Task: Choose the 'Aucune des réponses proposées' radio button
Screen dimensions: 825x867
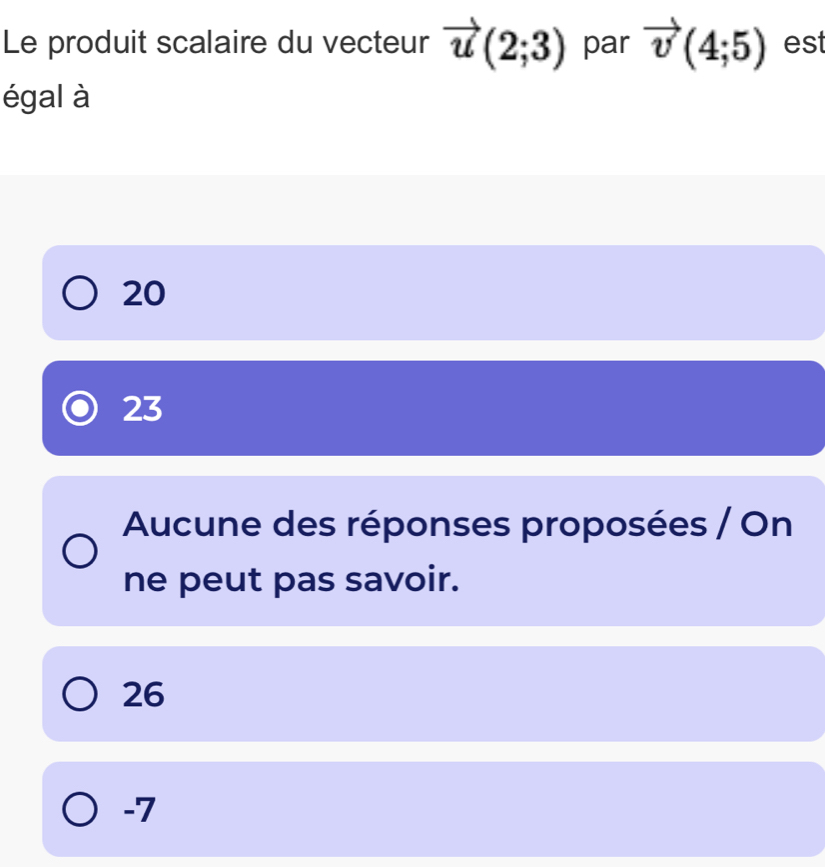Action: coord(81,551)
